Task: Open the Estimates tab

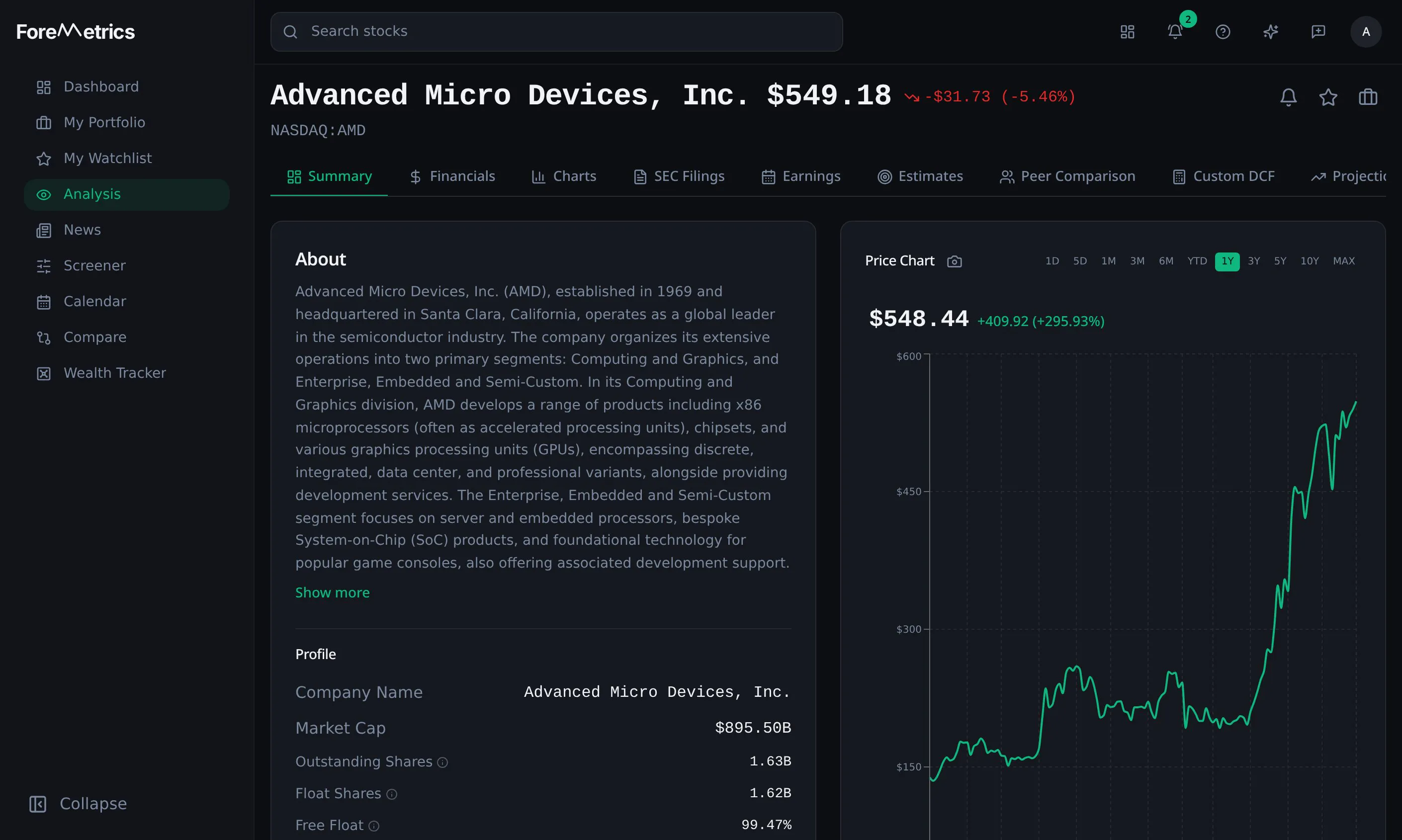Action: click(920, 176)
